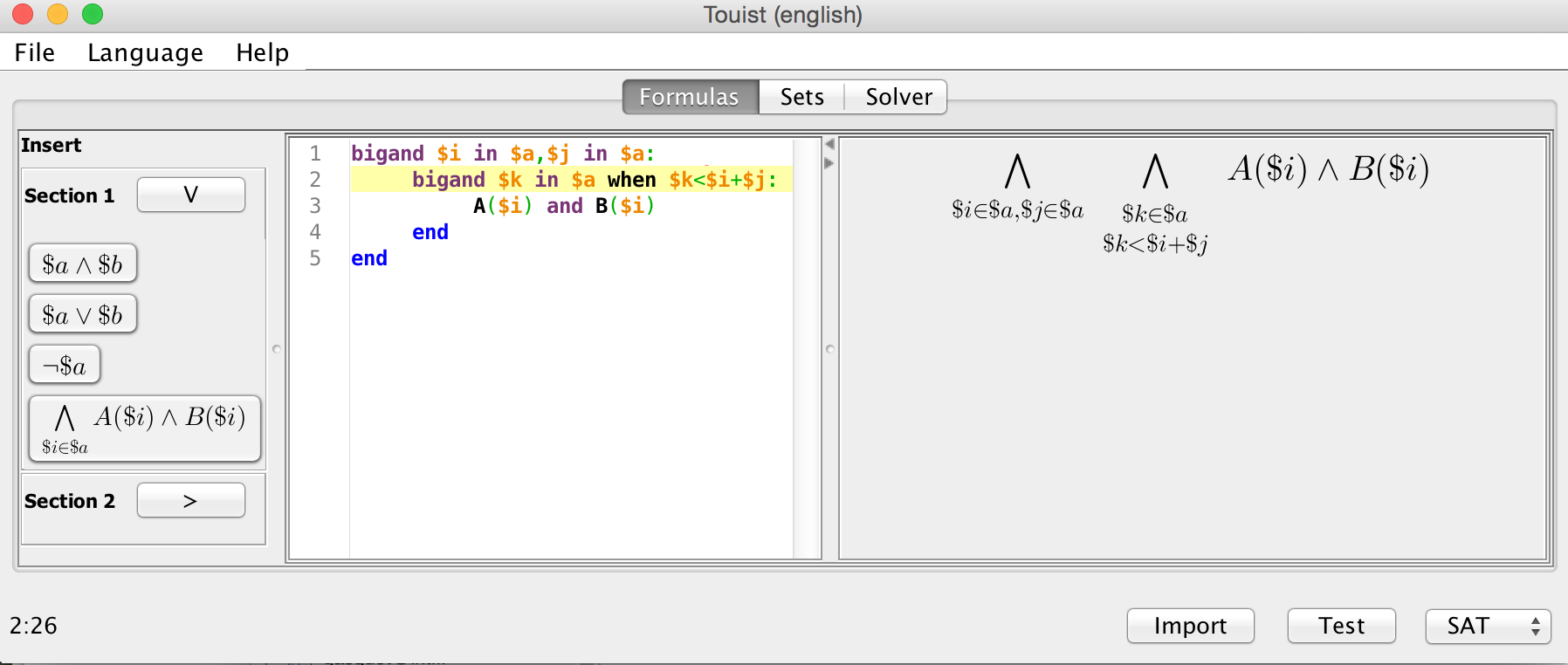Screen dimensions: 1568x665
Task: Click line 3 of the formula editor
Action: pyautogui.click(x=563, y=206)
